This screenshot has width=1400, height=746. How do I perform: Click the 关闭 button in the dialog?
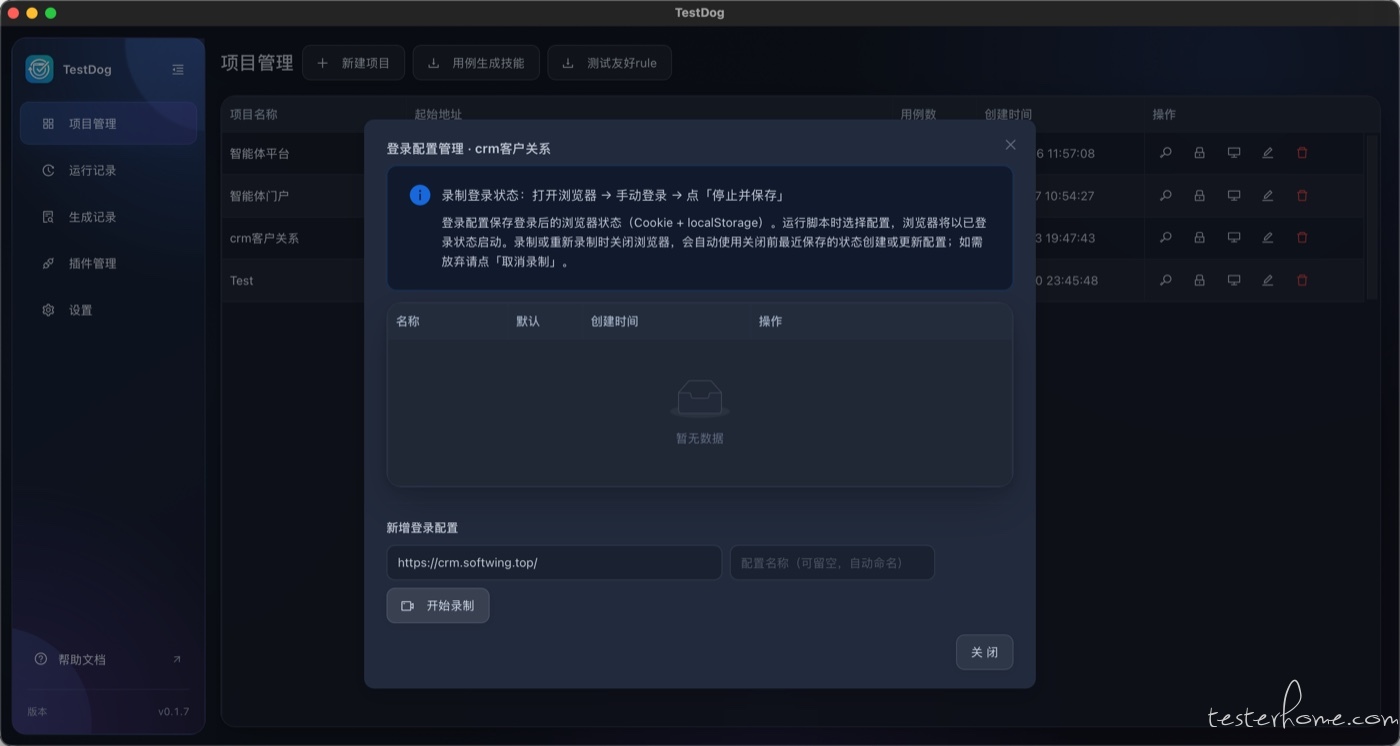[984, 652]
